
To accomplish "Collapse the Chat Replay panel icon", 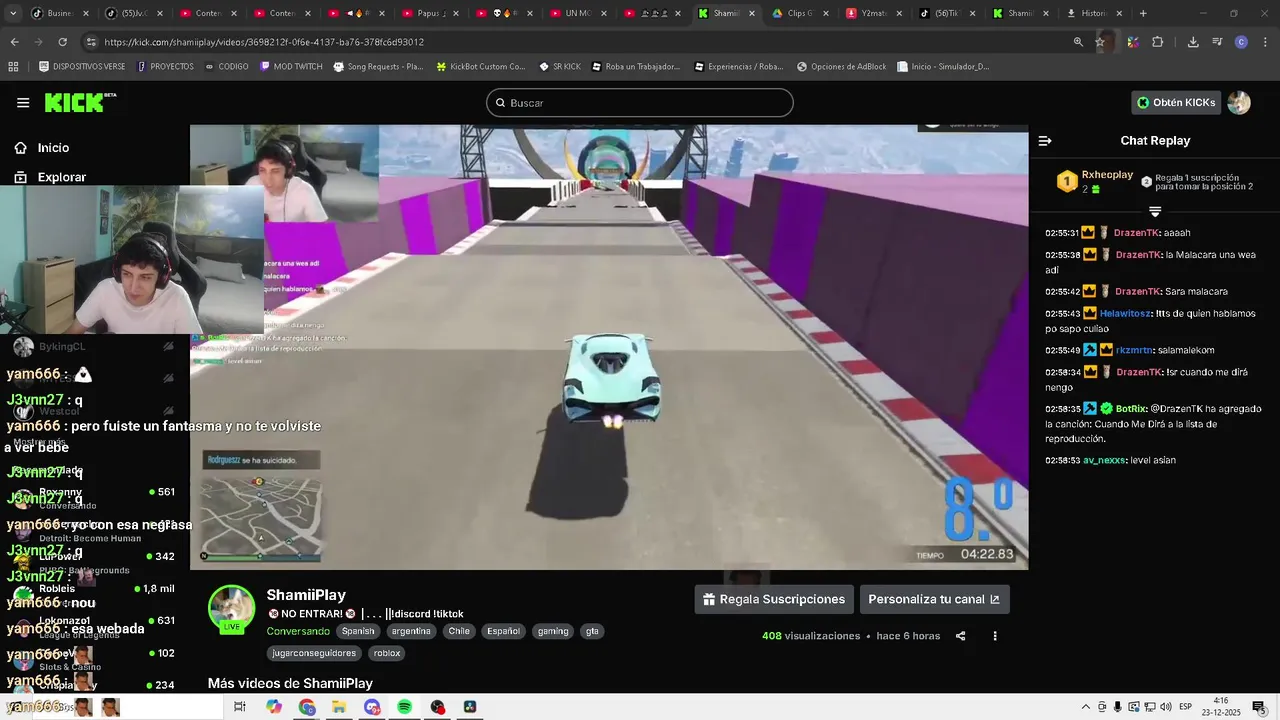I will (x=1045, y=141).
